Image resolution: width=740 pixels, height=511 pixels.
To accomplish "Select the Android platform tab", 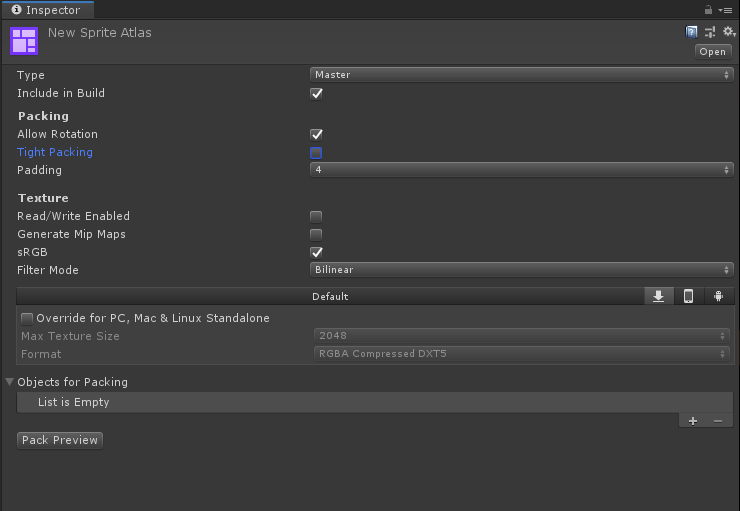I will (x=718, y=296).
